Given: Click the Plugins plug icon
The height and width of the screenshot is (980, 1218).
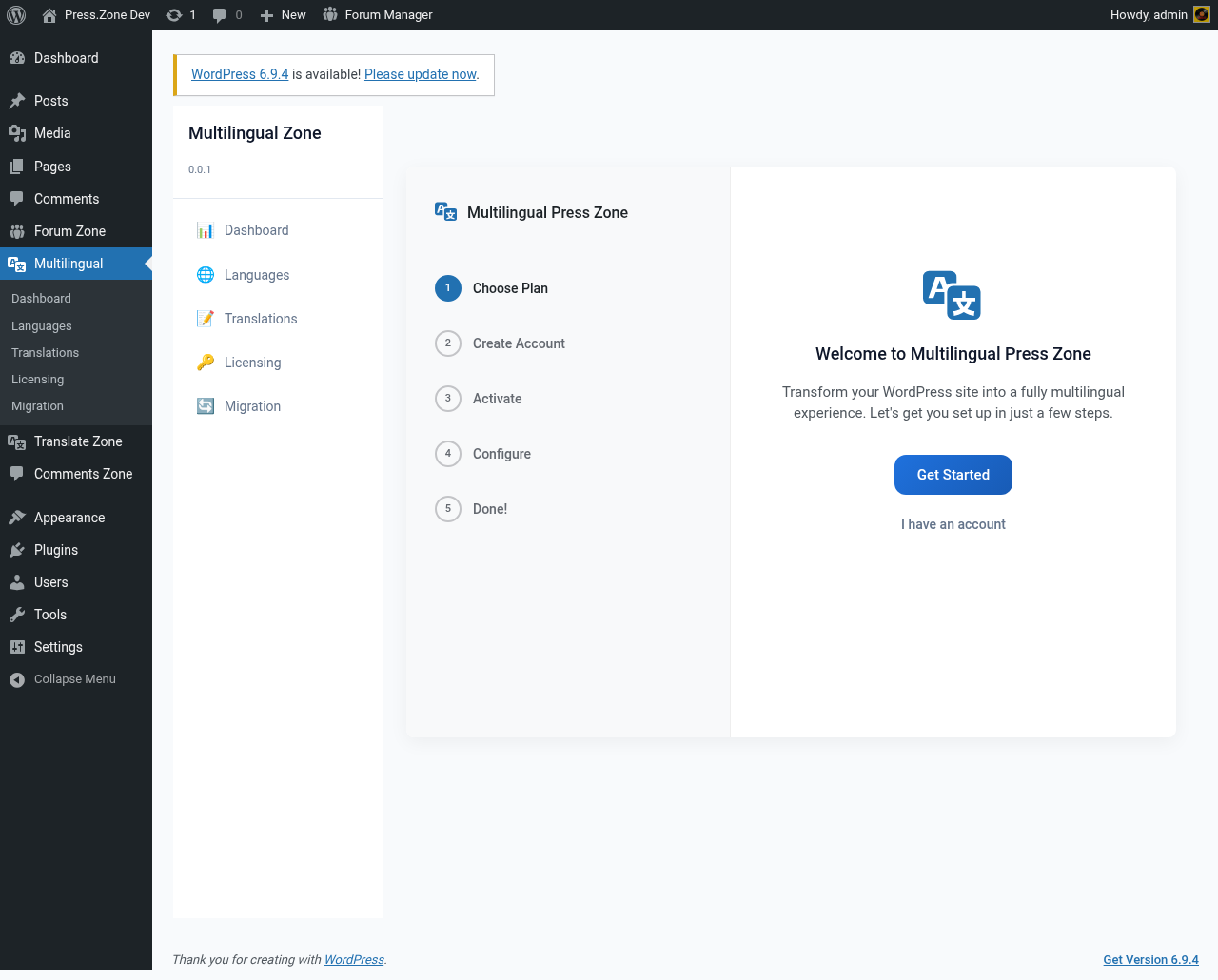Looking at the screenshot, I should 17,550.
